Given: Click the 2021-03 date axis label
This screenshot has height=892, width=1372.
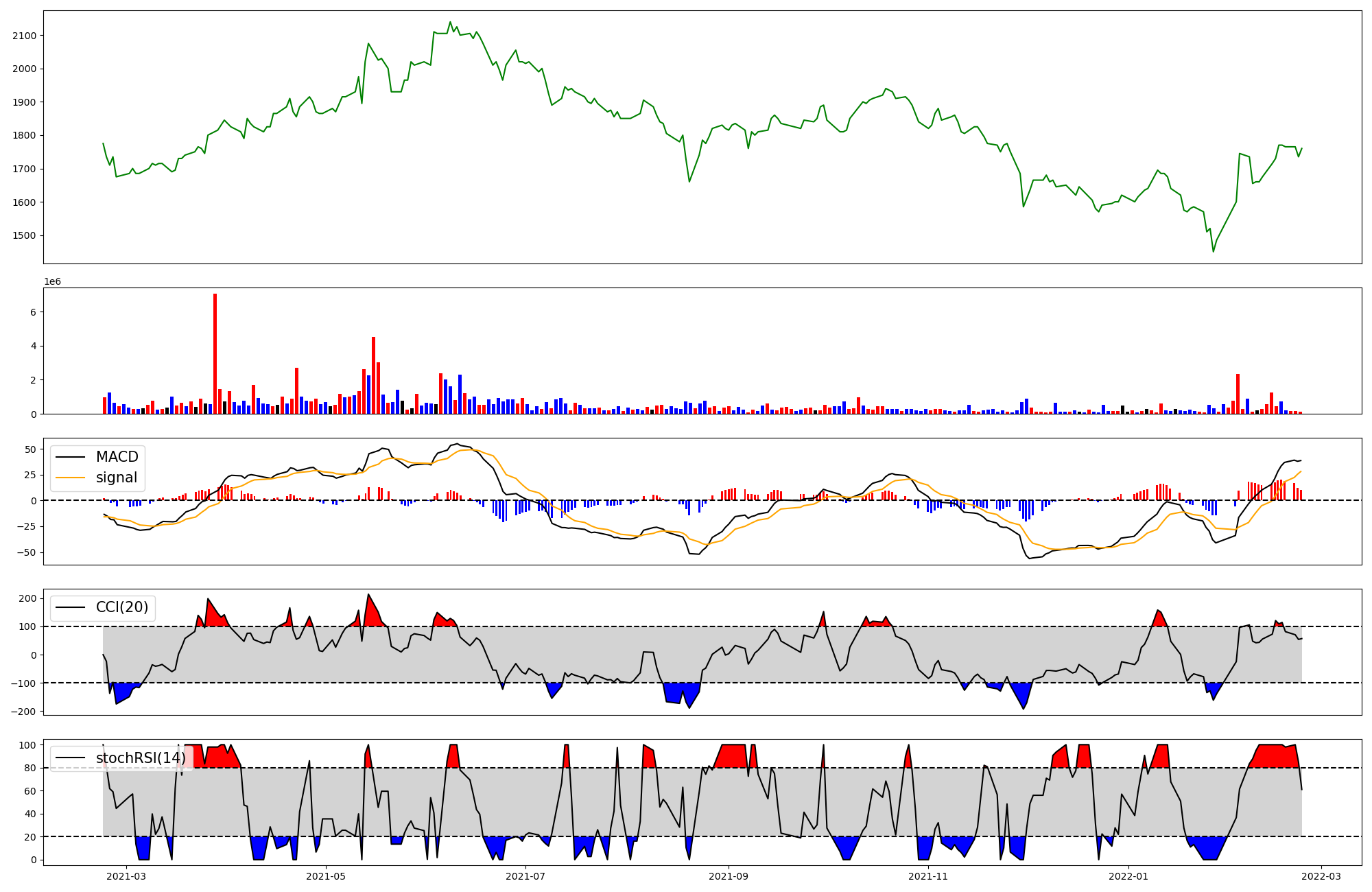Looking at the screenshot, I should 126,876.
